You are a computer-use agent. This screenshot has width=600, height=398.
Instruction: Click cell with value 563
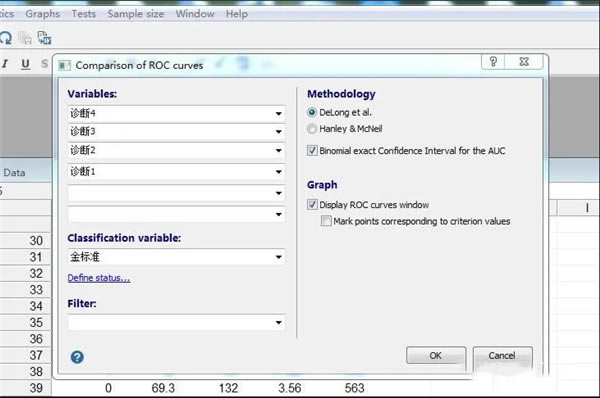click(x=354, y=388)
